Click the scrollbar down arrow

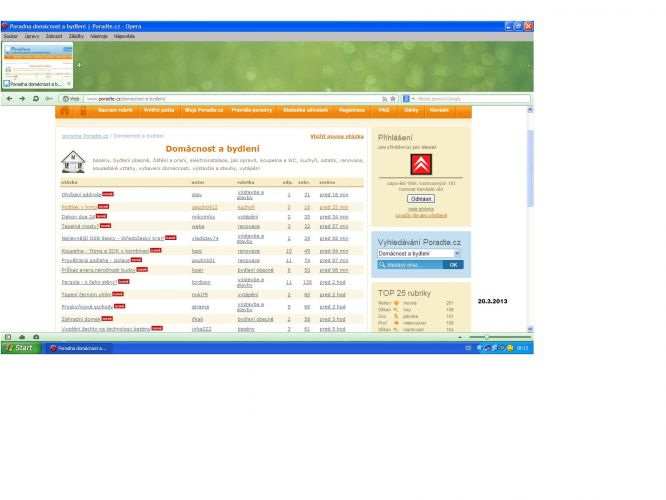(x=530, y=329)
